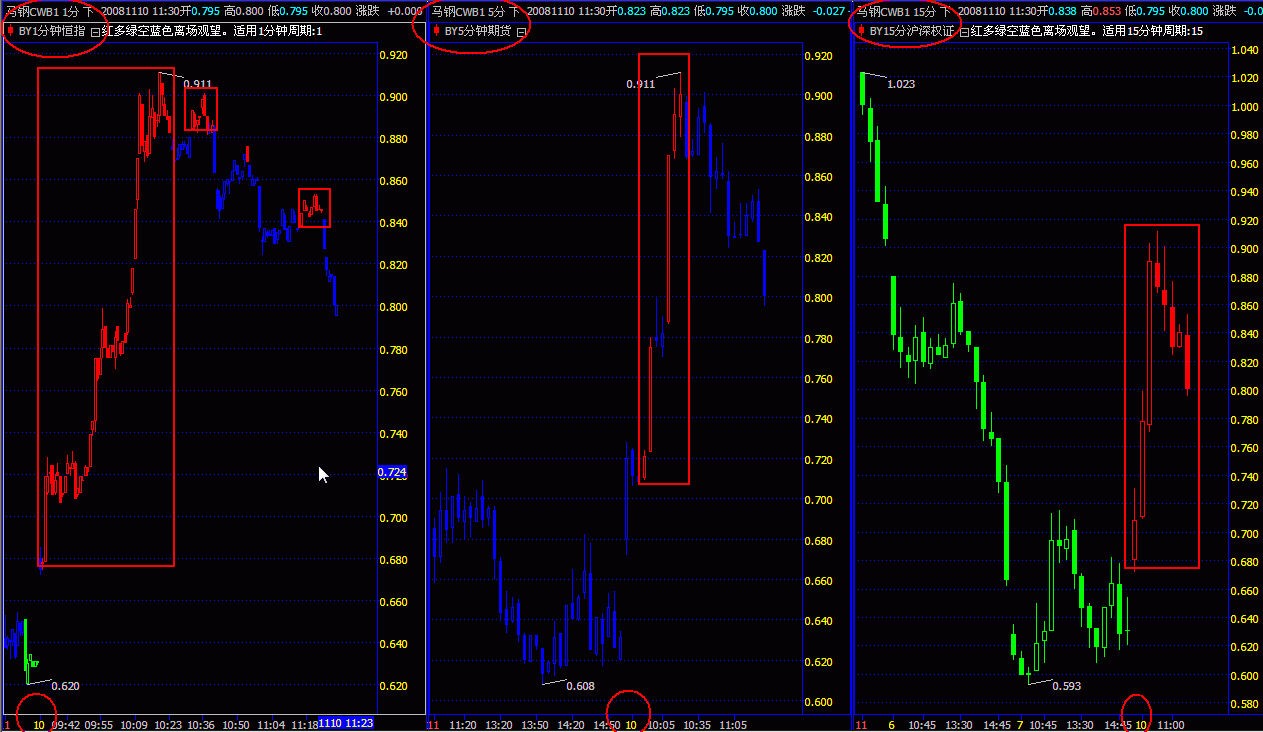Click the 0.608 low price label
Screen dimensions: 1263x732
coord(580,686)
